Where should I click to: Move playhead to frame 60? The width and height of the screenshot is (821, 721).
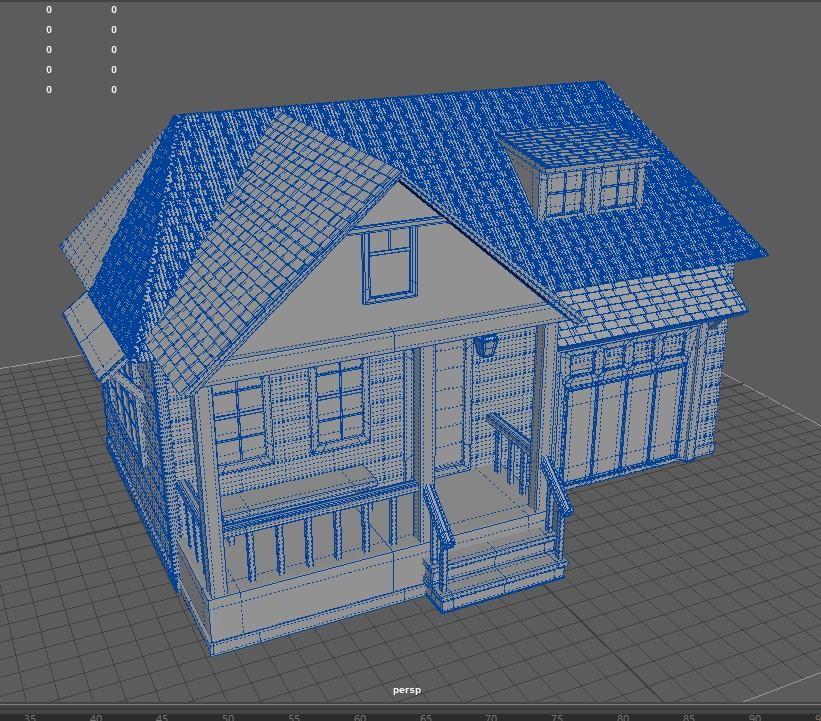[x=360, y=716]
